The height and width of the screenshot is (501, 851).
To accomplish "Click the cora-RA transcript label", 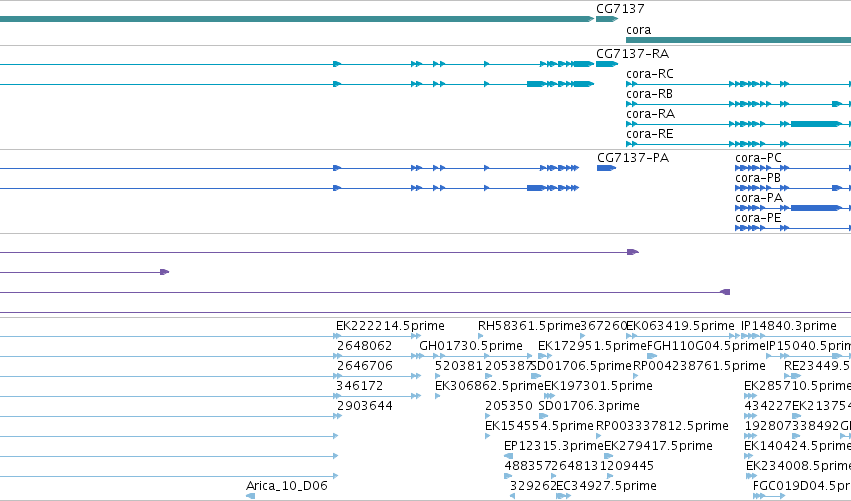I will coord(650,114).
